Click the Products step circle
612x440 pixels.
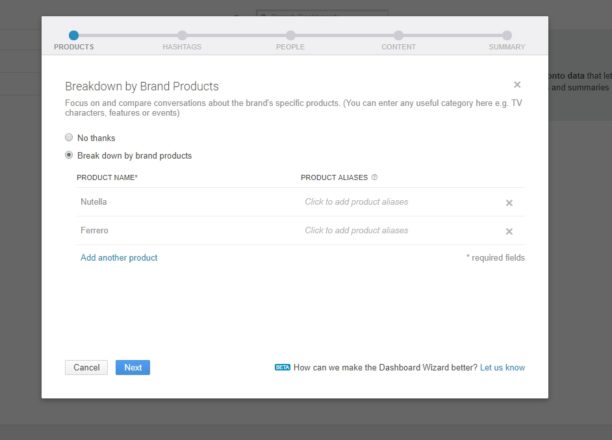tap(74, 35)
